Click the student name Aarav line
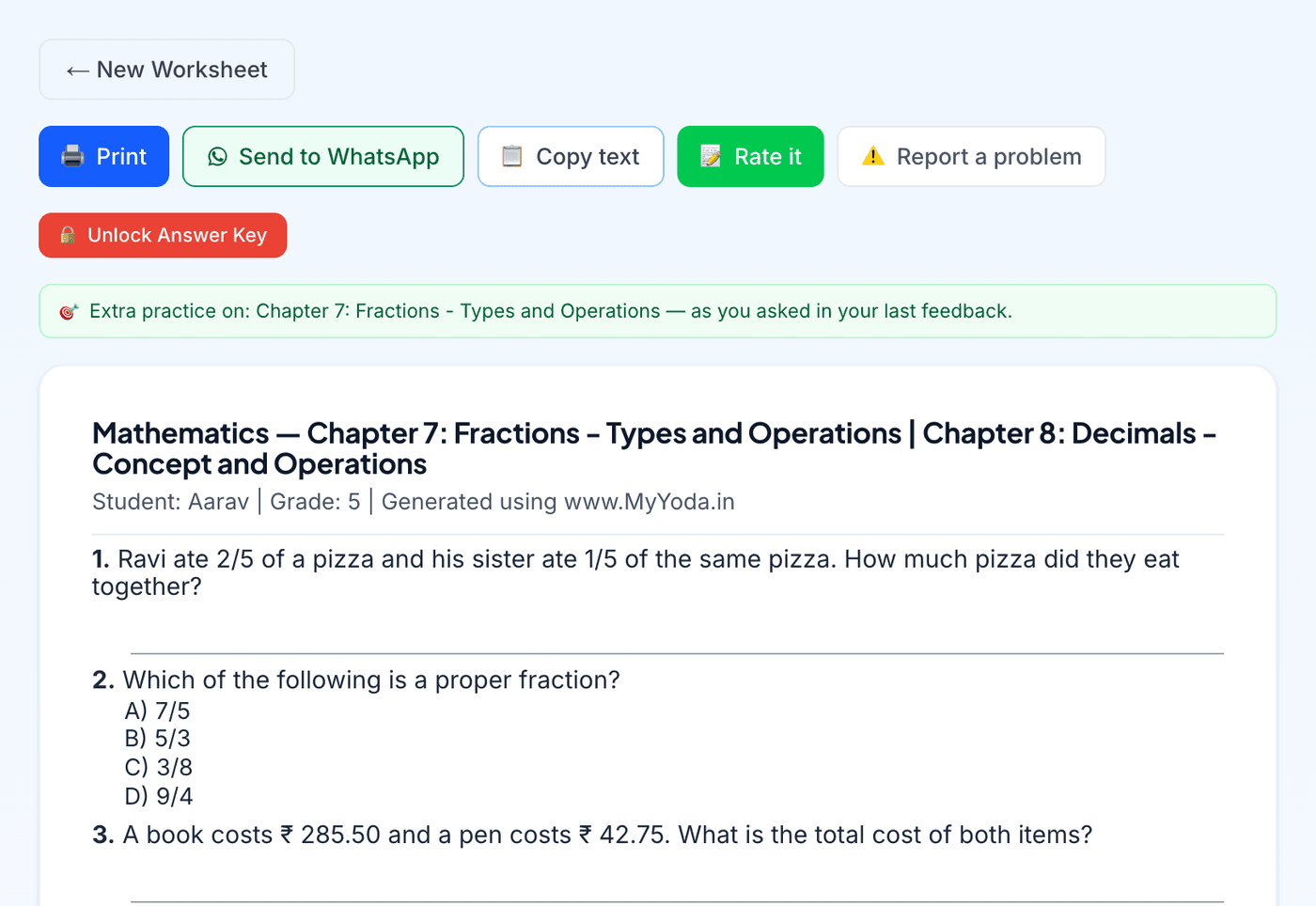This screenshot has height=906, width=1316. [414, 502]
